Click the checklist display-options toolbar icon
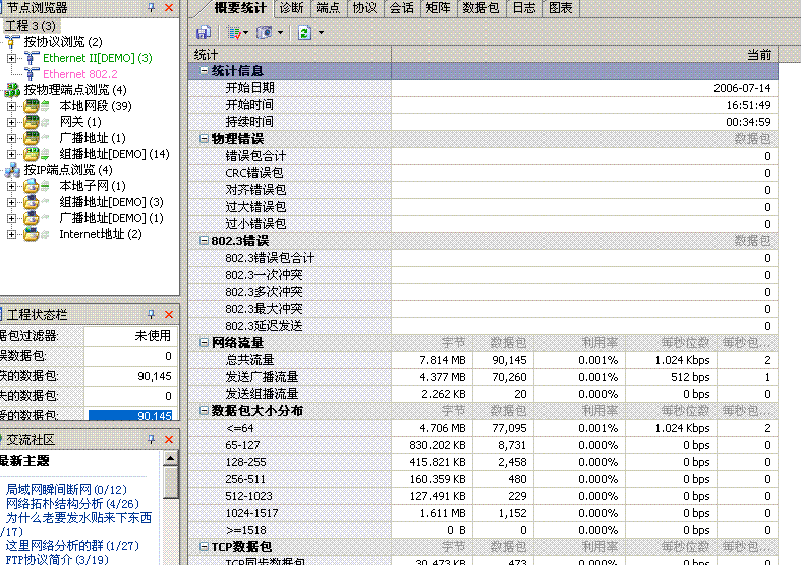This screenshot has height=565, width=801. tap(233, 33)
